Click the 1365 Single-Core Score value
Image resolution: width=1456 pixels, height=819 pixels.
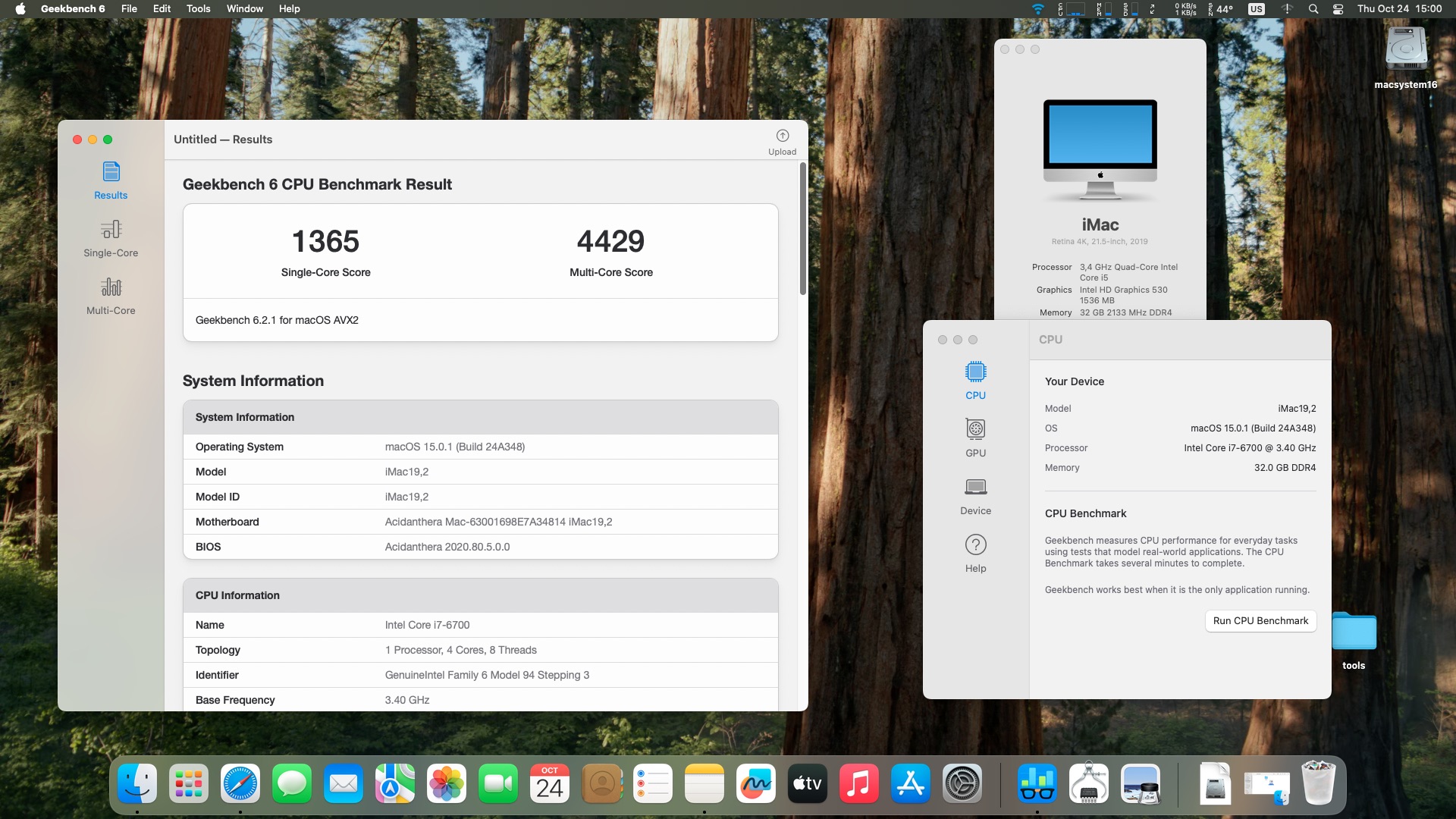[x=325, y=241]
